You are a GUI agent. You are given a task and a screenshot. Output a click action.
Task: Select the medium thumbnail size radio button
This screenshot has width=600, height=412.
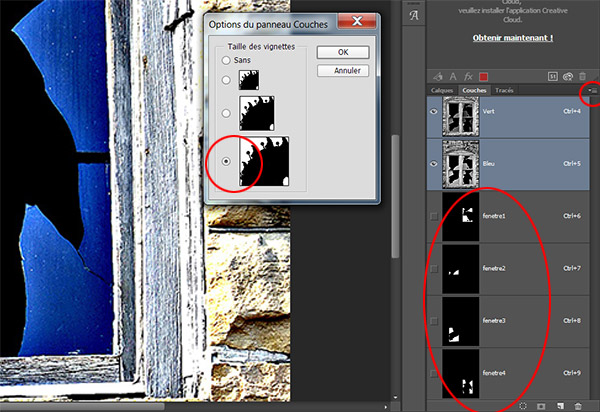(225, 113)
